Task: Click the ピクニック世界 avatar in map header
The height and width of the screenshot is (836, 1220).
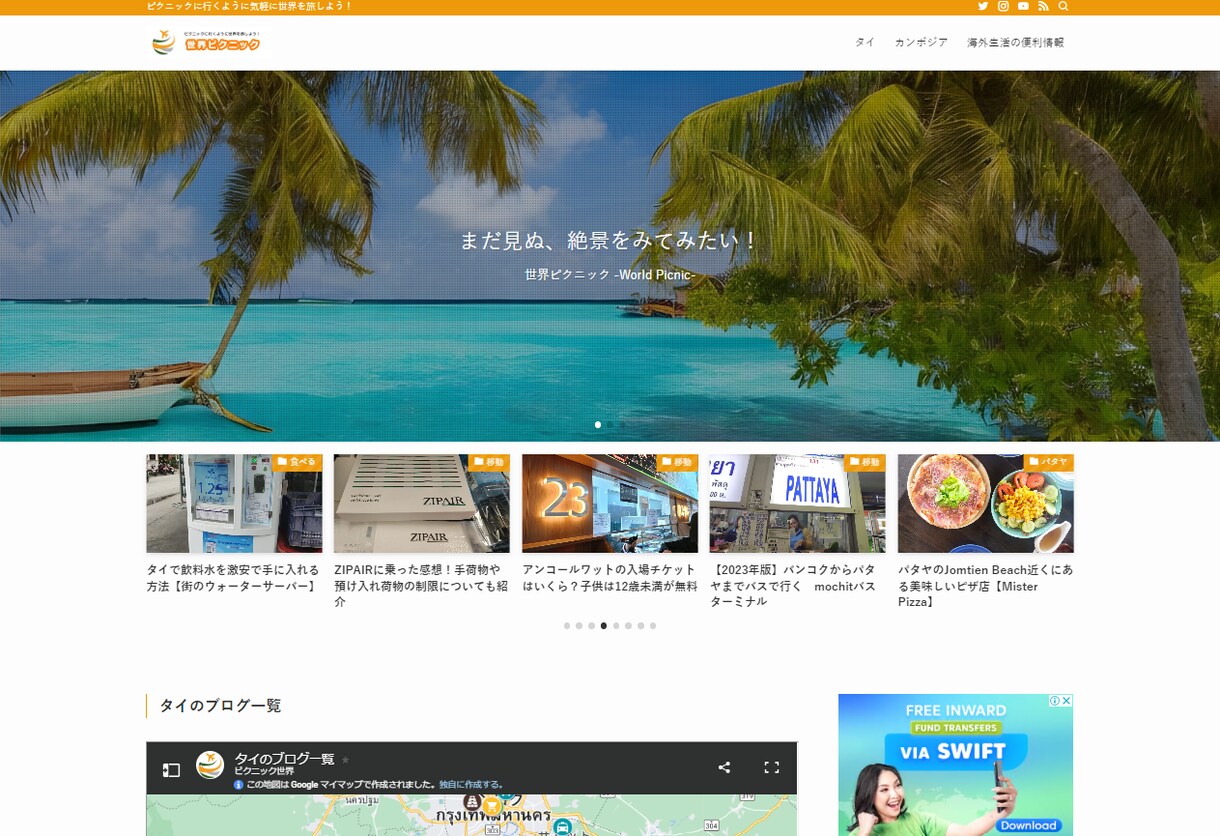Action: [x=210, y=765]
